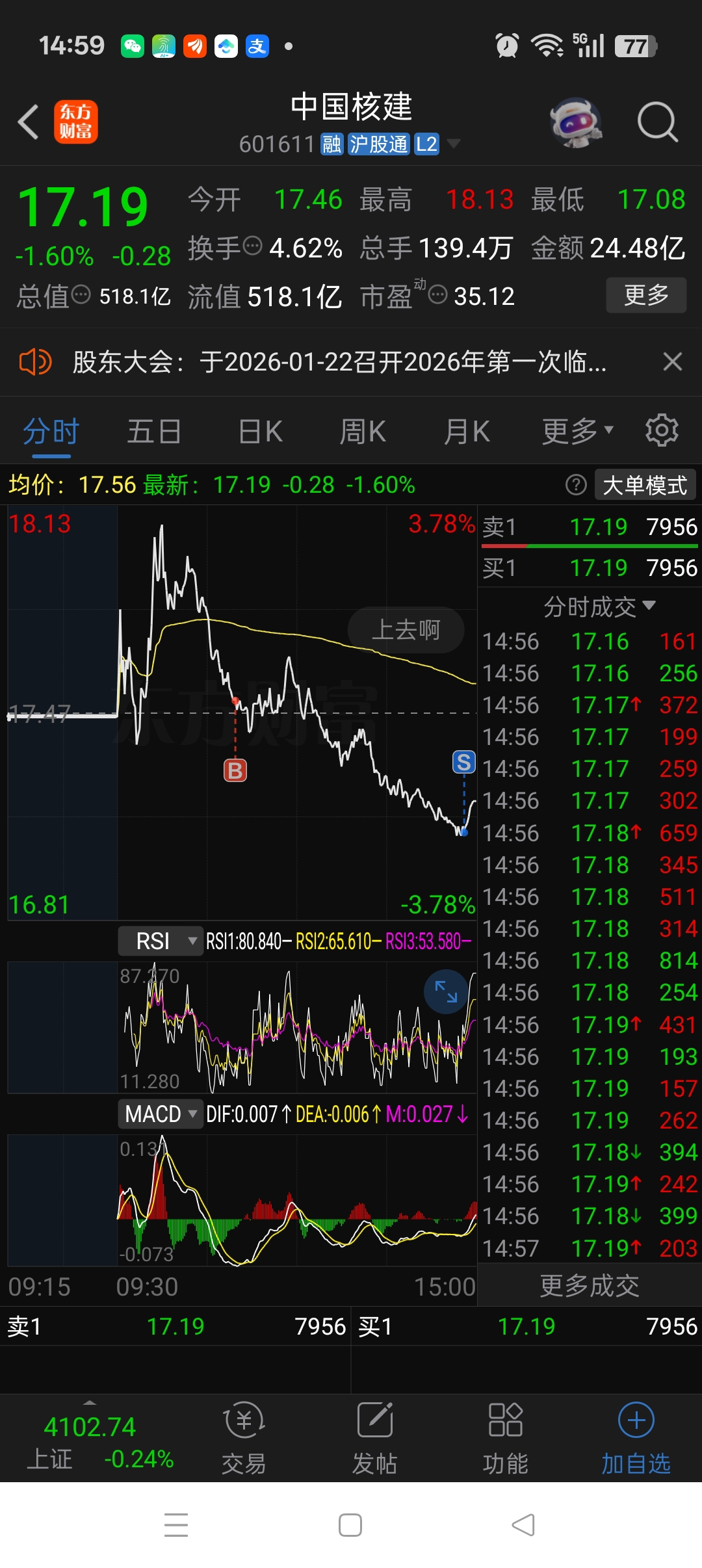Tap the Android back triangle button
This screenshot has height=1568, width=702.
[x=523, y=1525]
